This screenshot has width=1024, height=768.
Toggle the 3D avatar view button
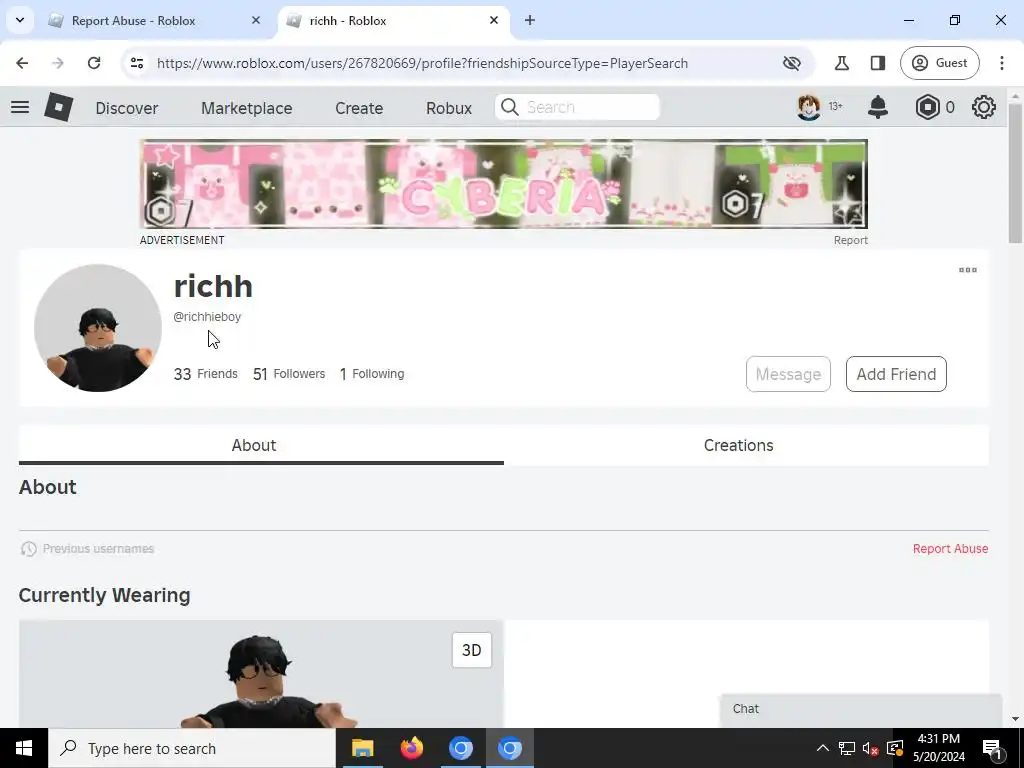click(x=472, y=650)
